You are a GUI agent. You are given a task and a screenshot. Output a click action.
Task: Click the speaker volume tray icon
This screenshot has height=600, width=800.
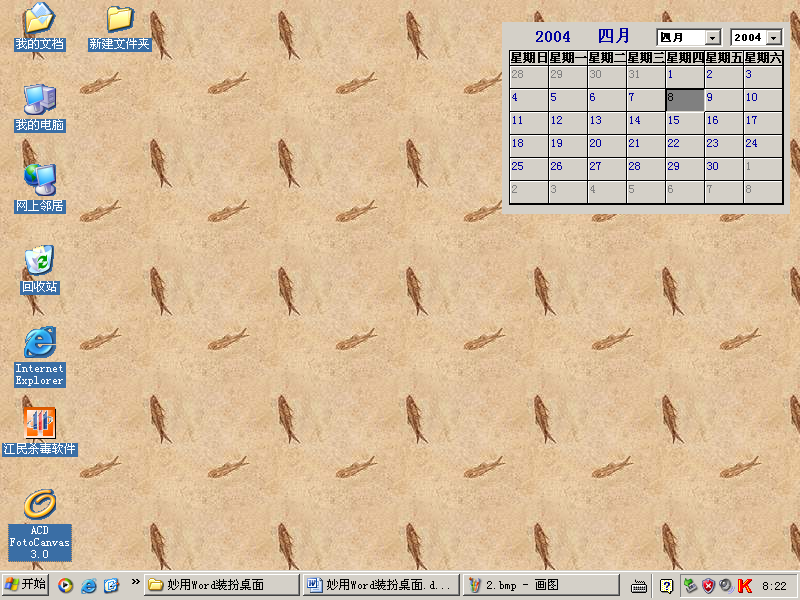726,586
